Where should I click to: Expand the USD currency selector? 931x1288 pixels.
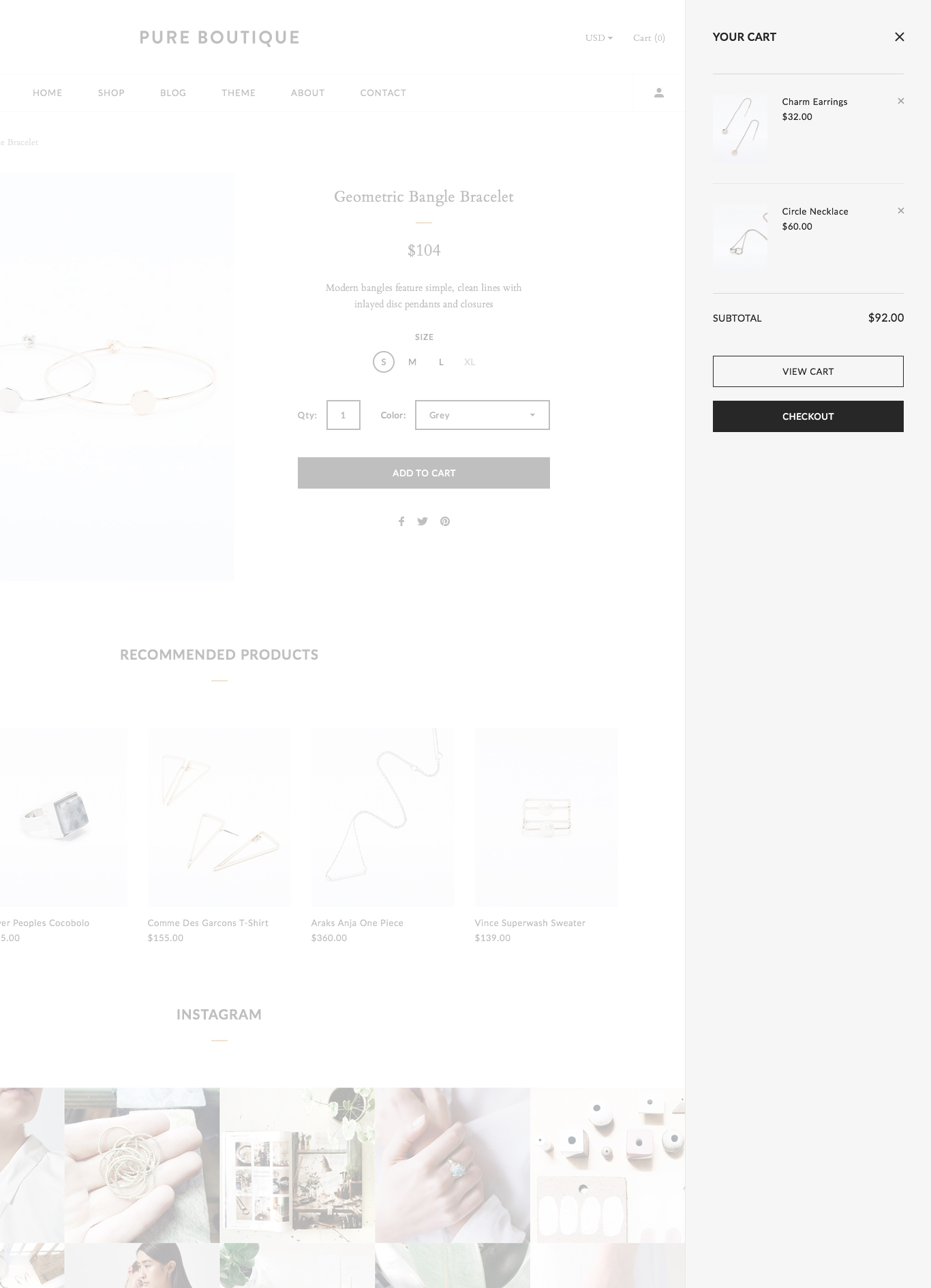(x=598, y=38)
